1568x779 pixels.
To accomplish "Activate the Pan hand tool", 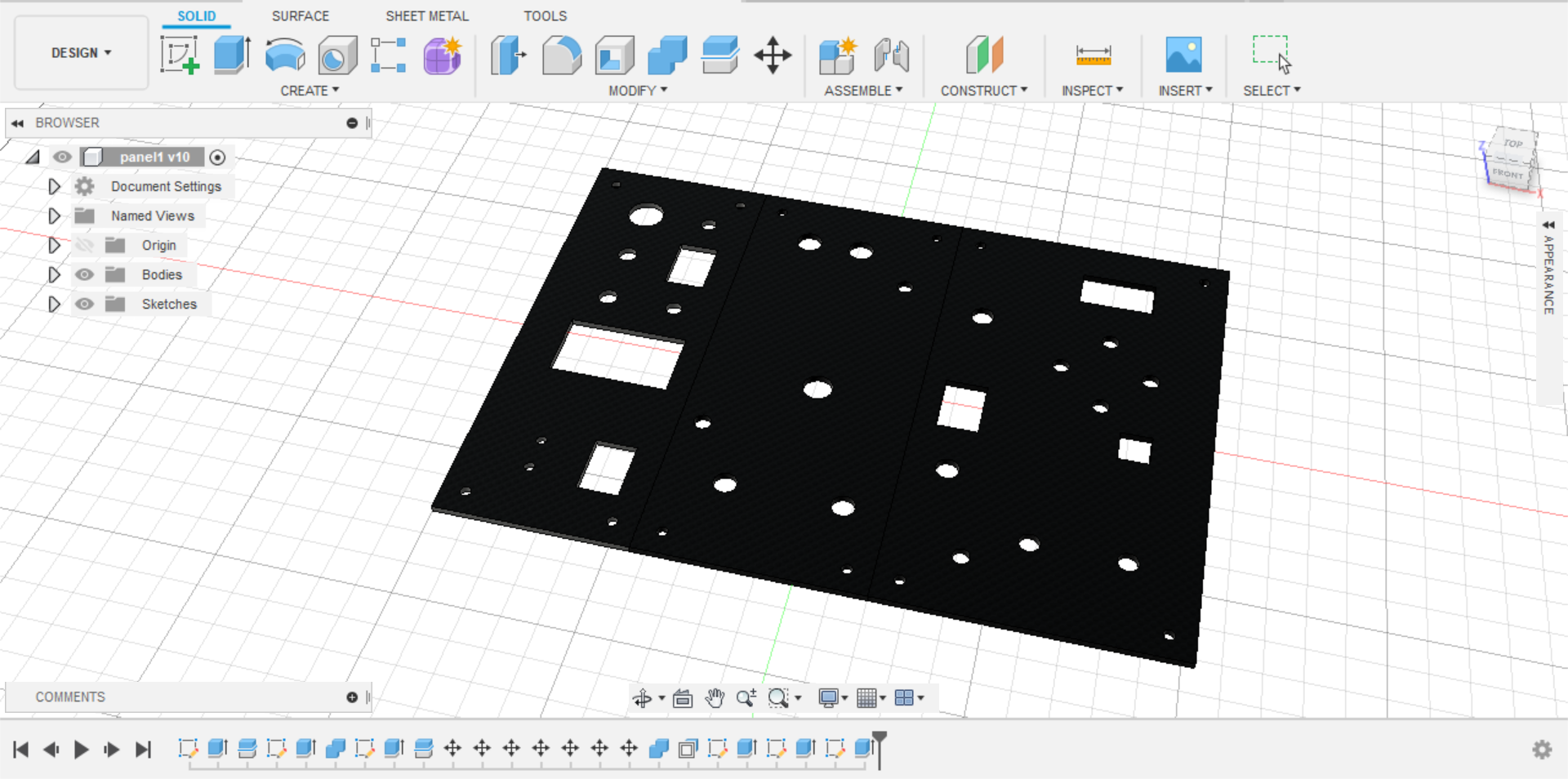I will pyautogui.click(x=715, y=698).
